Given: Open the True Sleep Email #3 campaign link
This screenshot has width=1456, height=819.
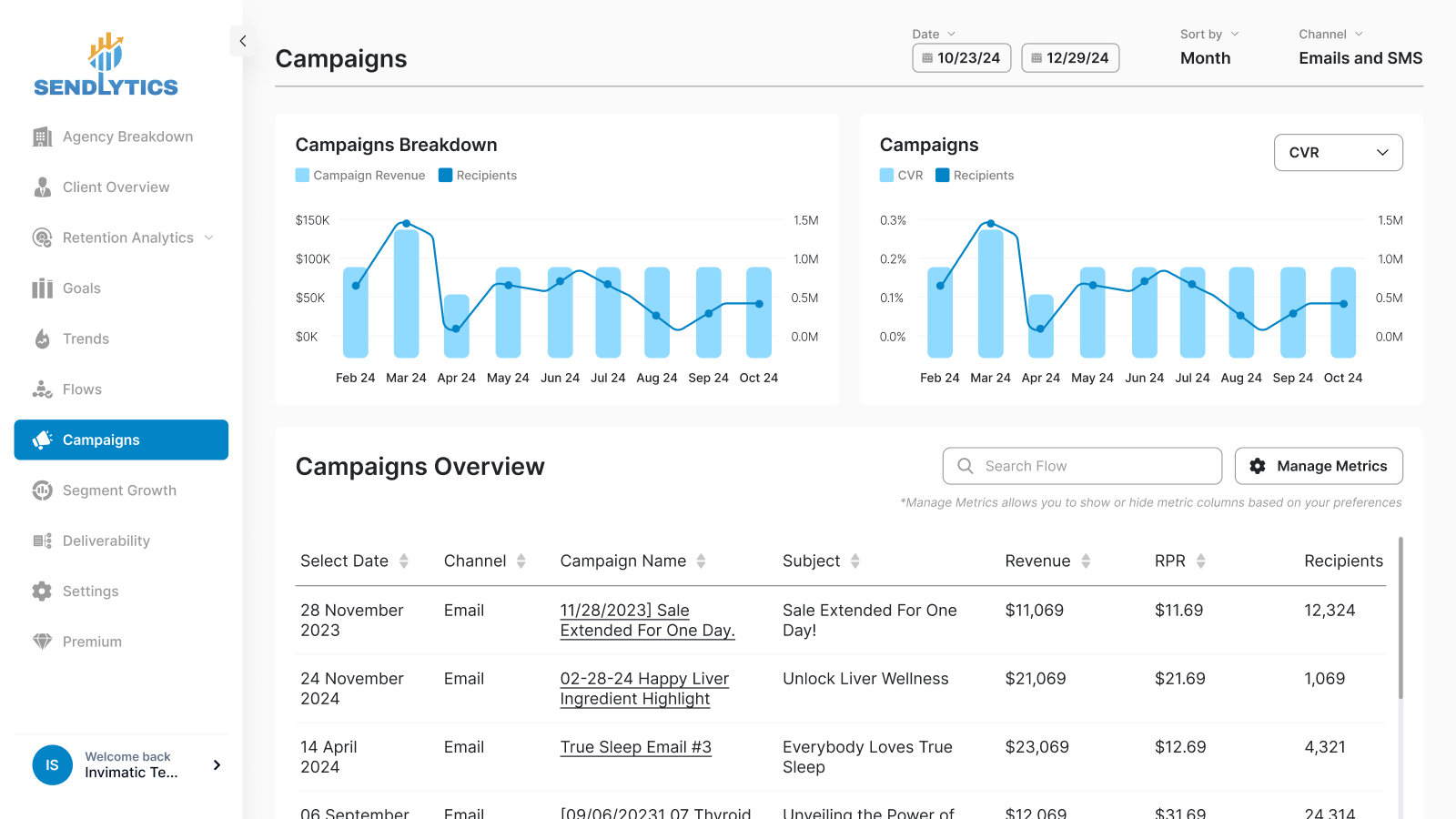Looking at the screenshot, I should point(635,747).
